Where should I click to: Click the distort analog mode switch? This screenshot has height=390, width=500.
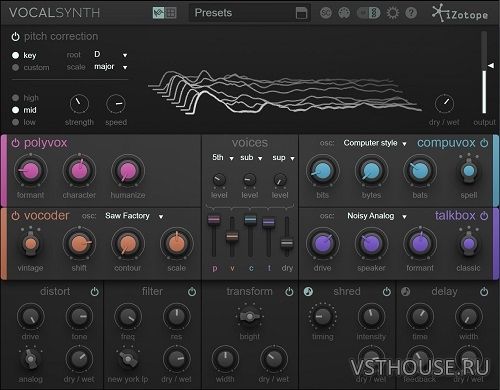pyautogui.click(x=30, y=359)
